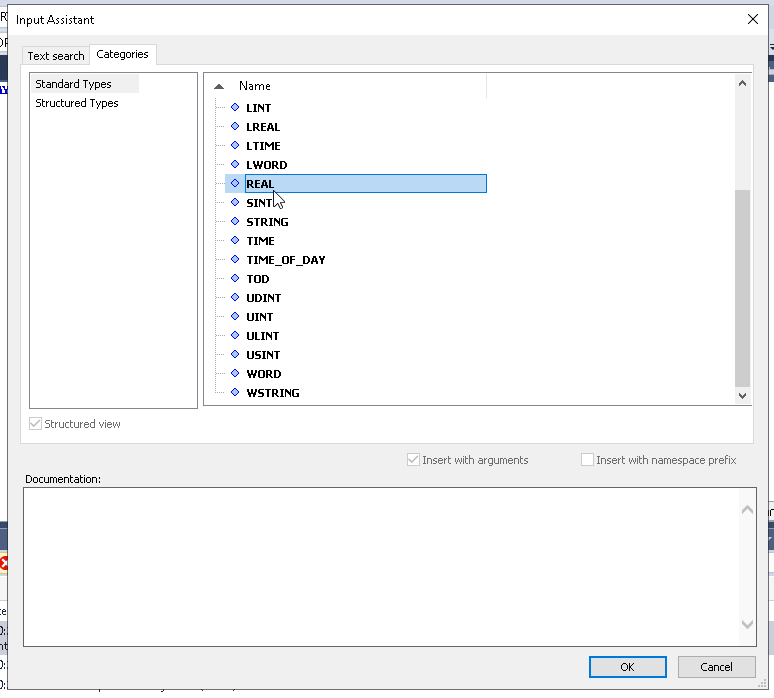Click the diamond icon beside LWORD
The image size is (774, 698).
click(x=235, y=164)
